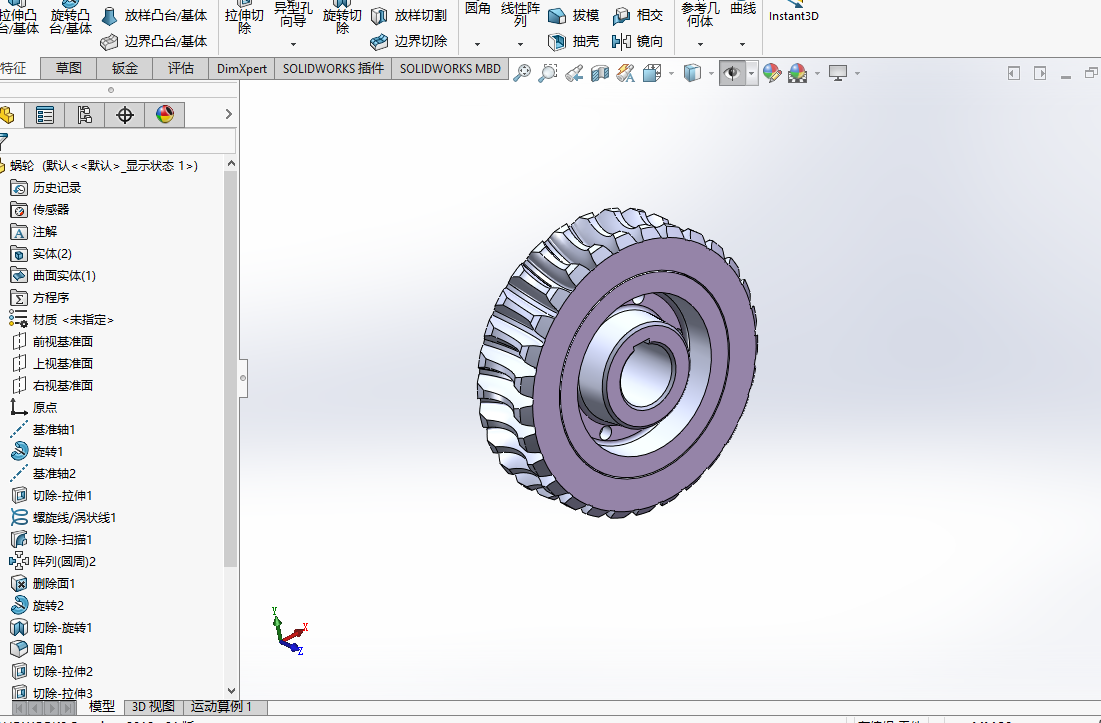Viewport: 1101px width, 723px height.
Task: Click the 抽壳 shell tool
Action: (x=574, y=41)
